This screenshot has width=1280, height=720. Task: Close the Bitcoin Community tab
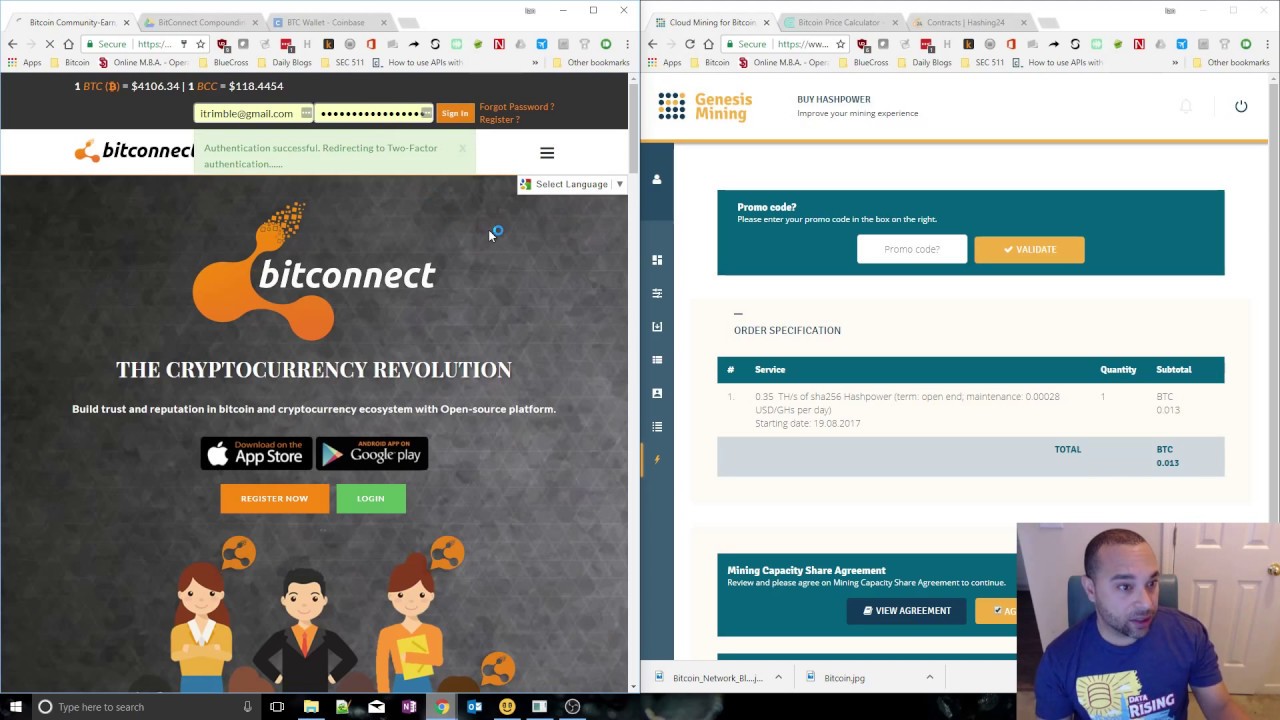pos(126,22)
